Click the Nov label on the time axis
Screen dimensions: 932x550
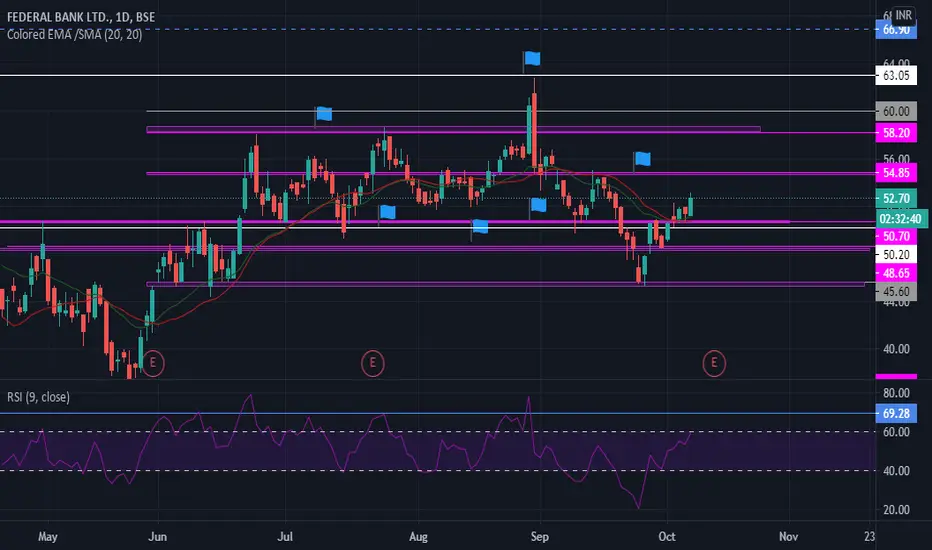[788, 537]
